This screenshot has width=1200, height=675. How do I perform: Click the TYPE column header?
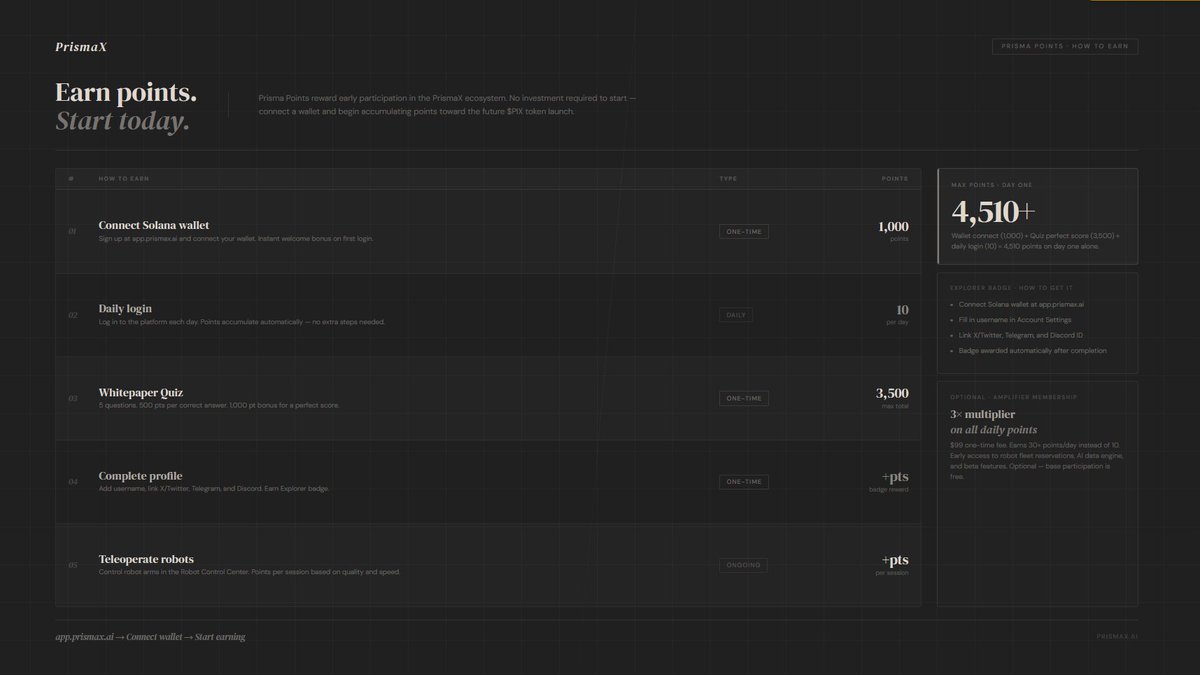(x=728, y=179)
